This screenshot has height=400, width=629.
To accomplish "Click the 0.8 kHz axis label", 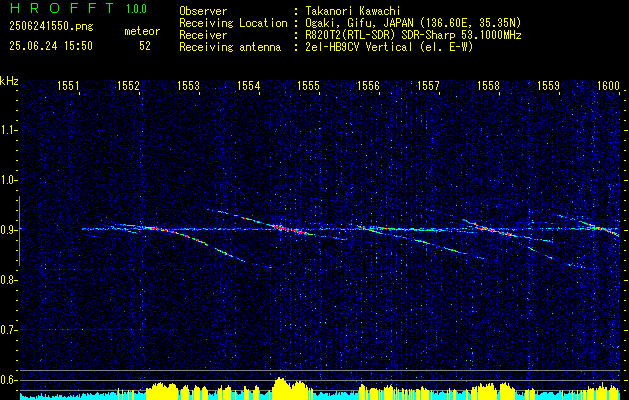I will pos(8,280).
